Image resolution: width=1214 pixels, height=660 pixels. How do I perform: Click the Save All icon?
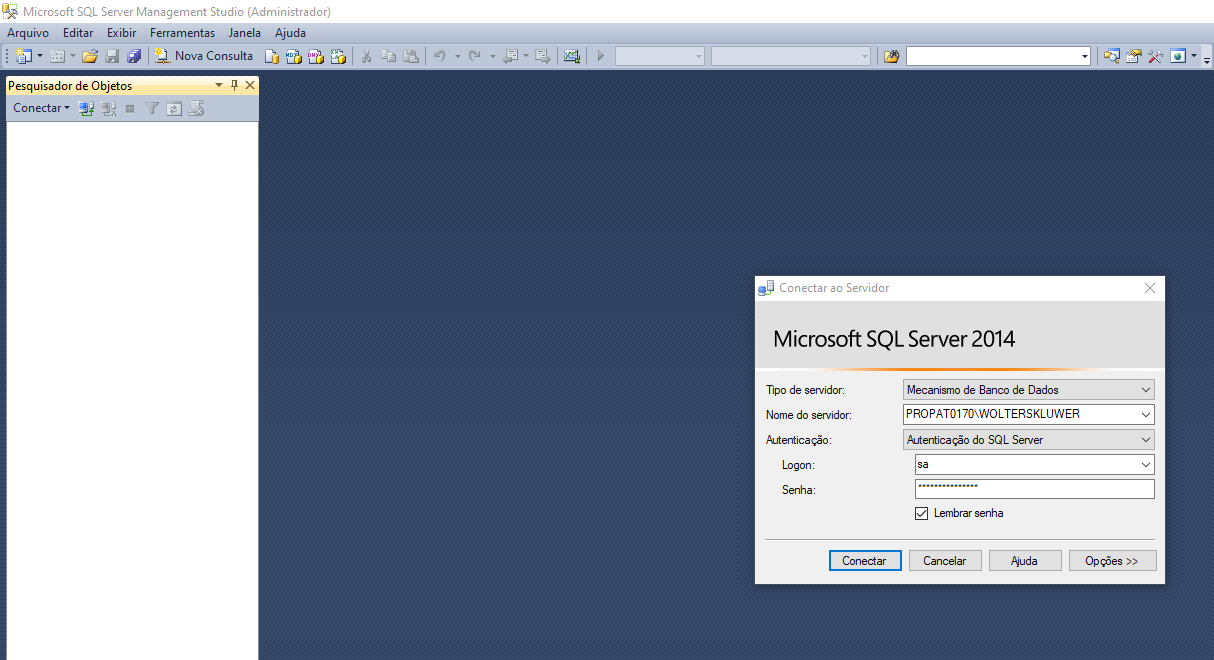coord(134,56)
